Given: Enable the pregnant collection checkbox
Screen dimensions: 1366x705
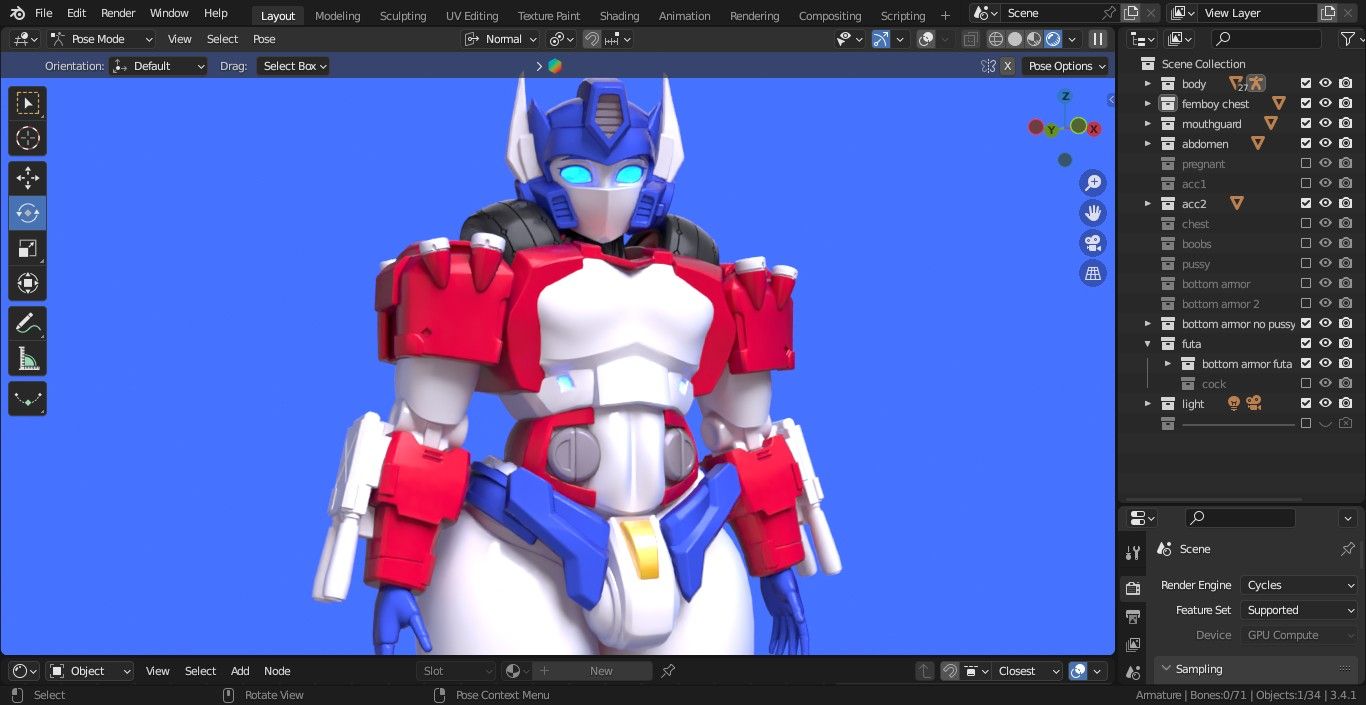Looking at the screenshot, I should pyautogui.click(x=1305, y=164).
